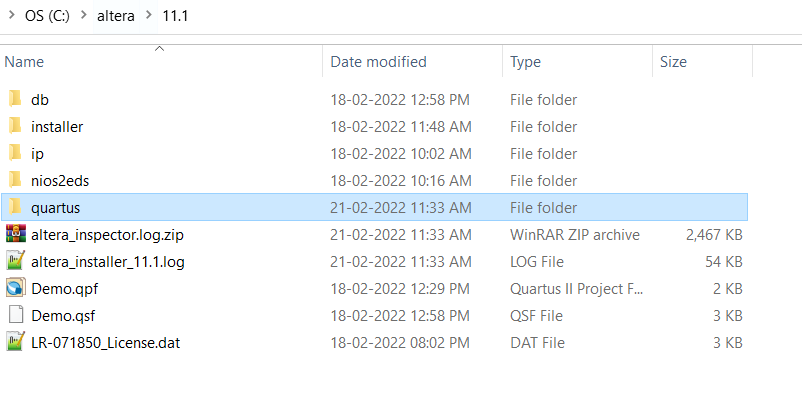The image size is (802, 419).
Task: Select the nios2eds folder icon
Action: 15,181
